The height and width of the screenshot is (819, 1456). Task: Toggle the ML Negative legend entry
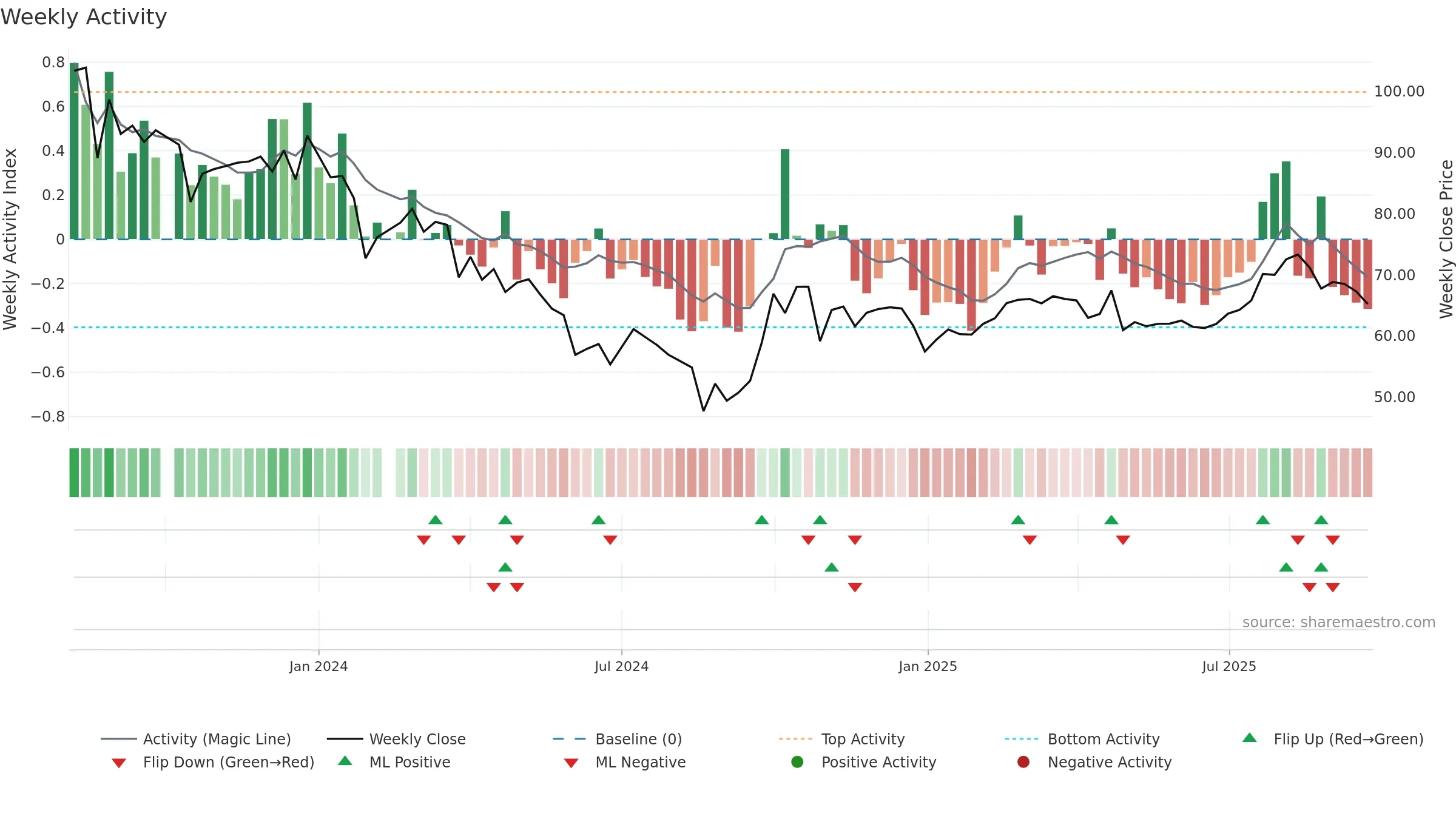tap(624, 762)
